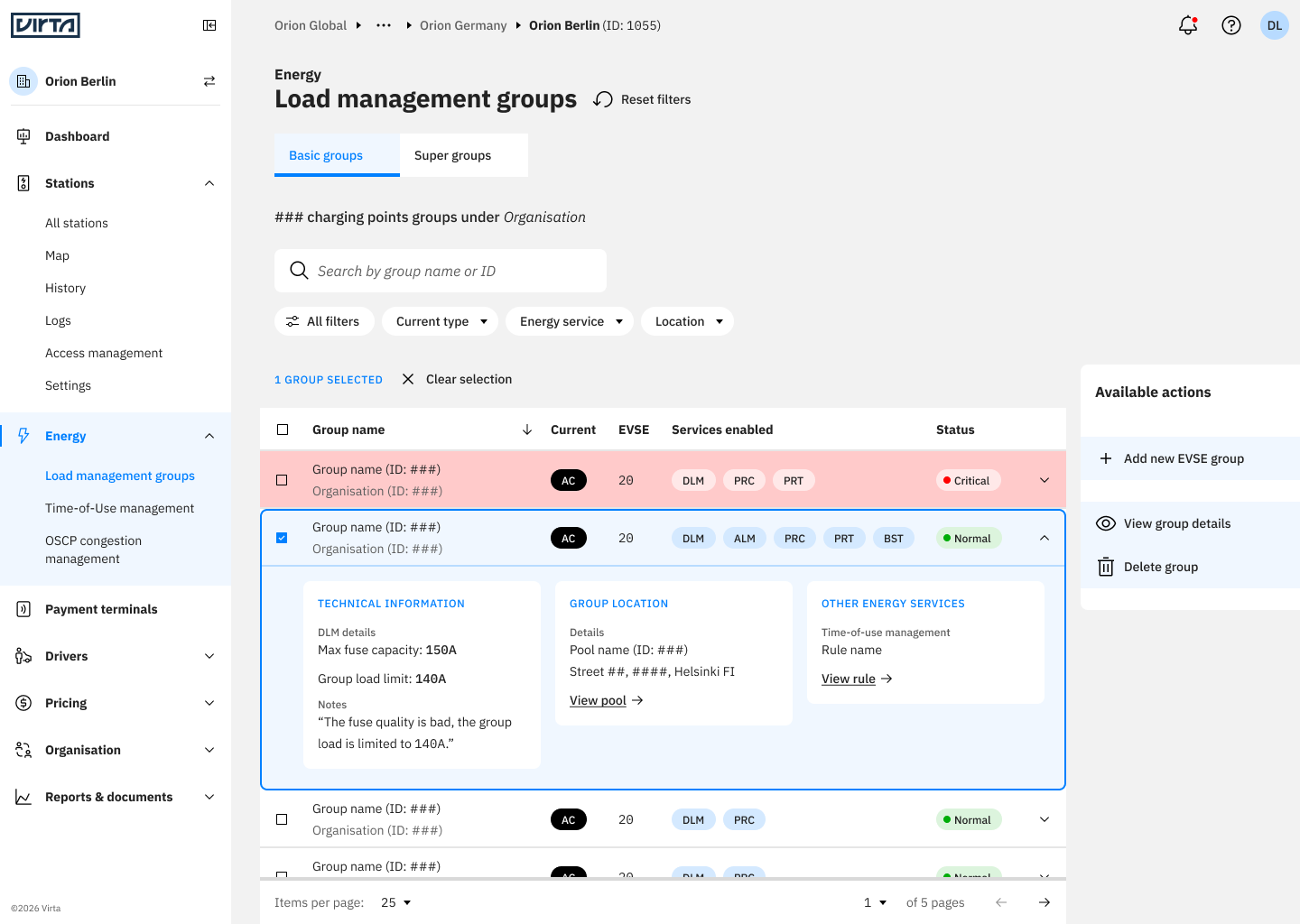
Task: Expand the third group row chevron
Action: (x=1045, y=819)
